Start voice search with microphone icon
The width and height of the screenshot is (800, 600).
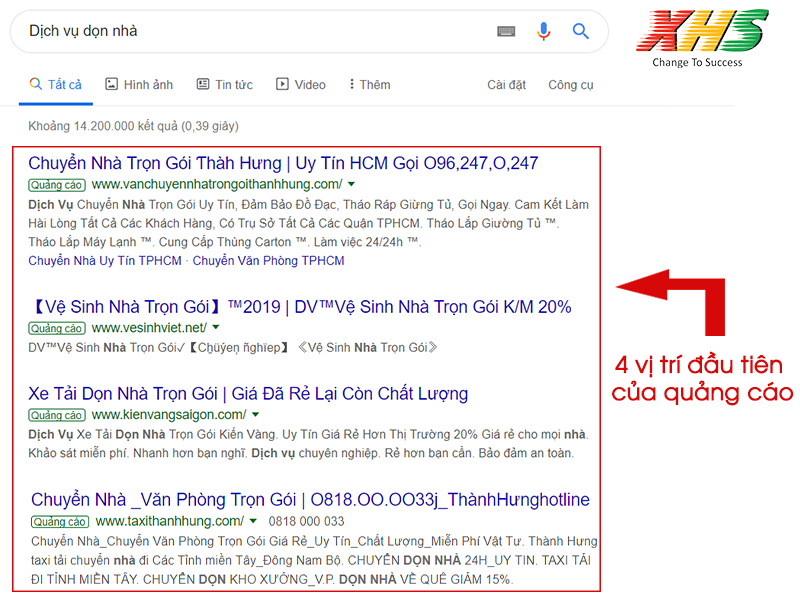544,32
